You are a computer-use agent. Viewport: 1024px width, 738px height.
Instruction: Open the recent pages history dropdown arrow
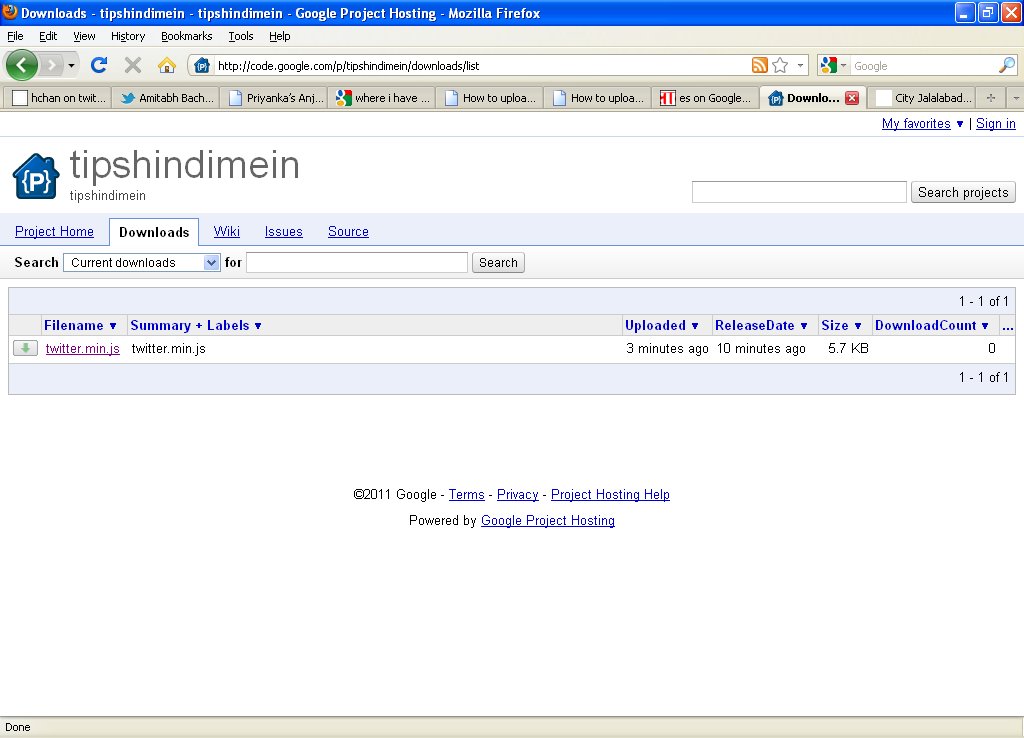click(71, 65)
